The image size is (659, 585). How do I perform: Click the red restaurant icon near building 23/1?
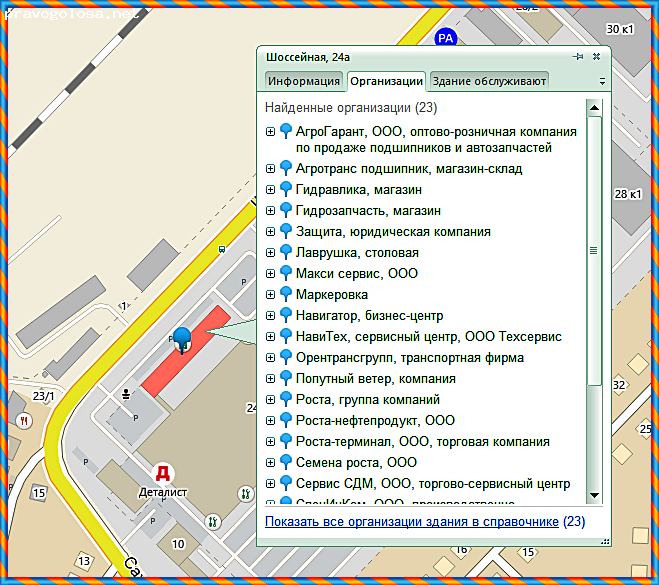pos(24,421)
